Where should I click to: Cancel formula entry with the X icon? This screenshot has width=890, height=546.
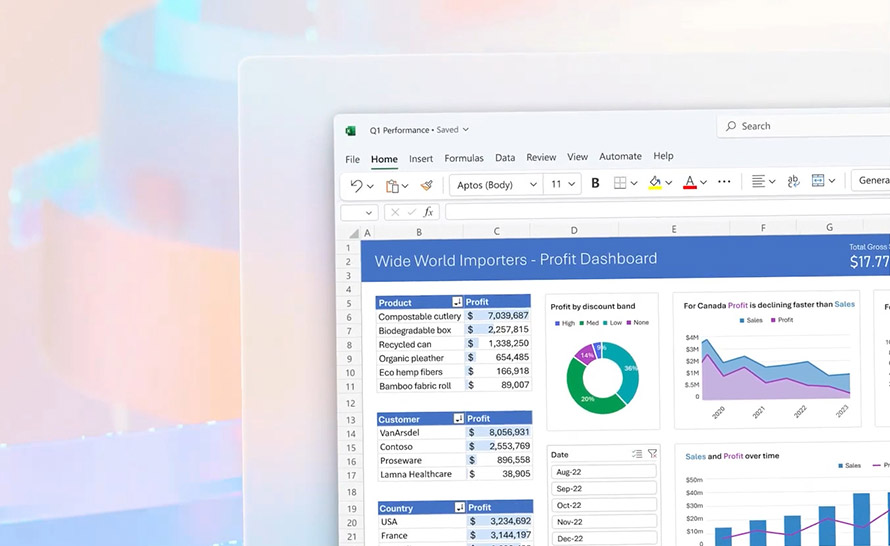(395, 212)
